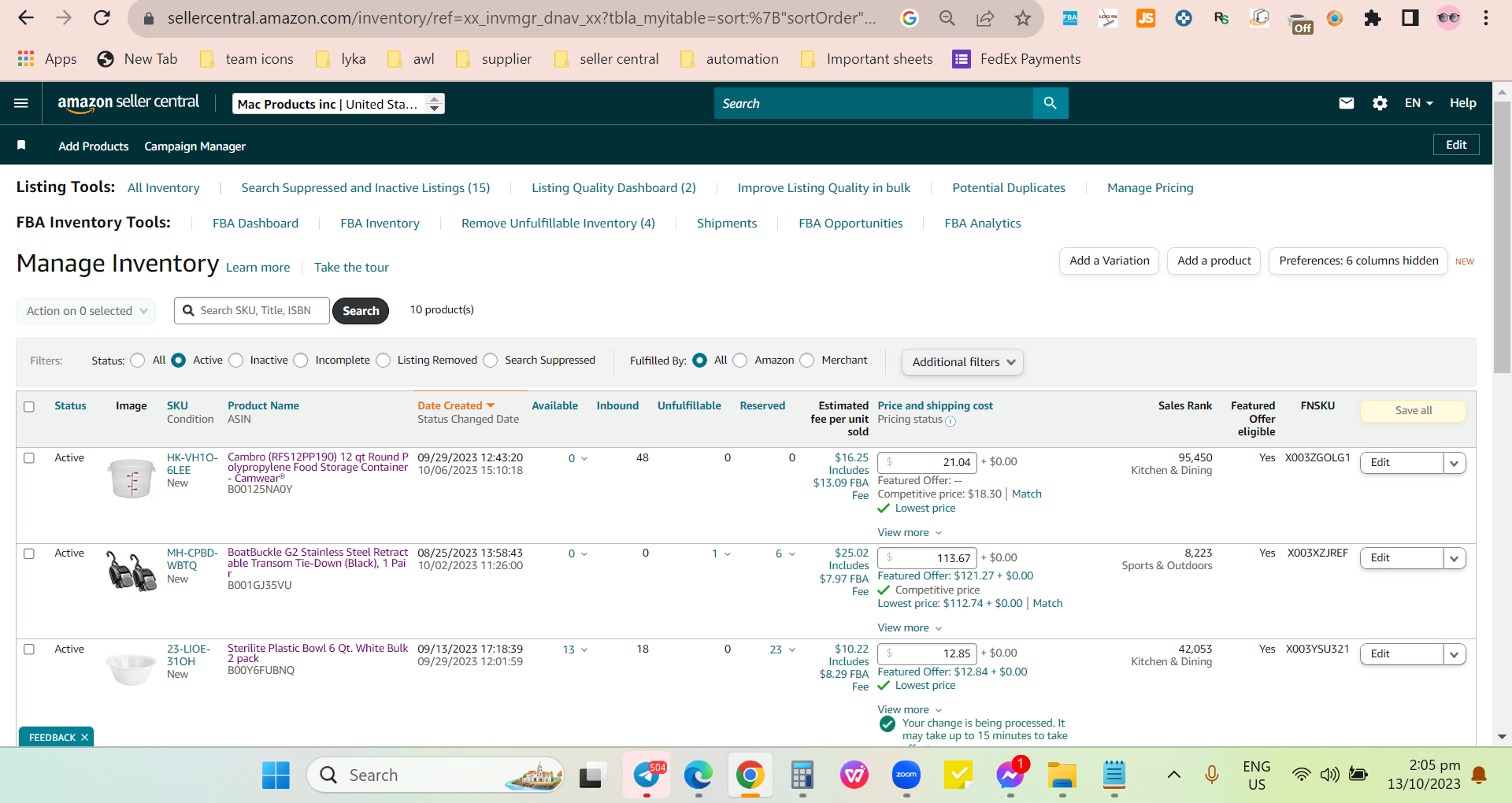The height and width of the screenshot is (803, 1512).
Task: Open the EN language dropdown
Action: click(1418, 103)
